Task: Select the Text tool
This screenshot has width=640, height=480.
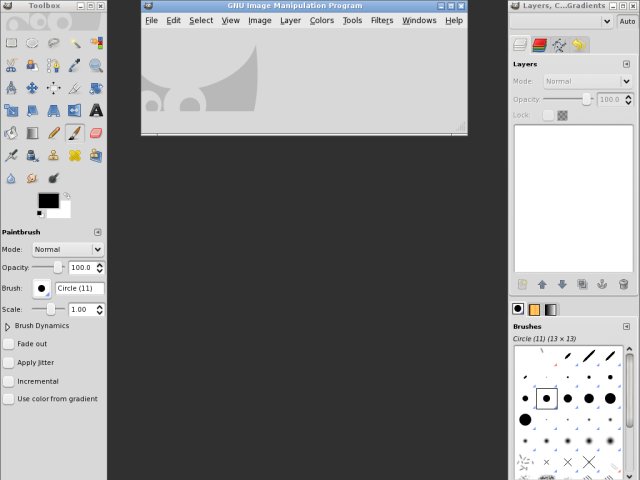Action: point(97,110)
